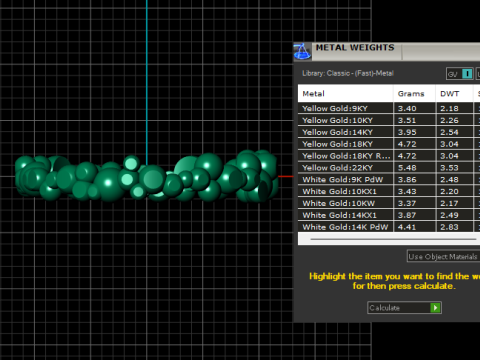Toggle the G/ unit switch
The width and height of the screenshot is (480, 360).
460,74
